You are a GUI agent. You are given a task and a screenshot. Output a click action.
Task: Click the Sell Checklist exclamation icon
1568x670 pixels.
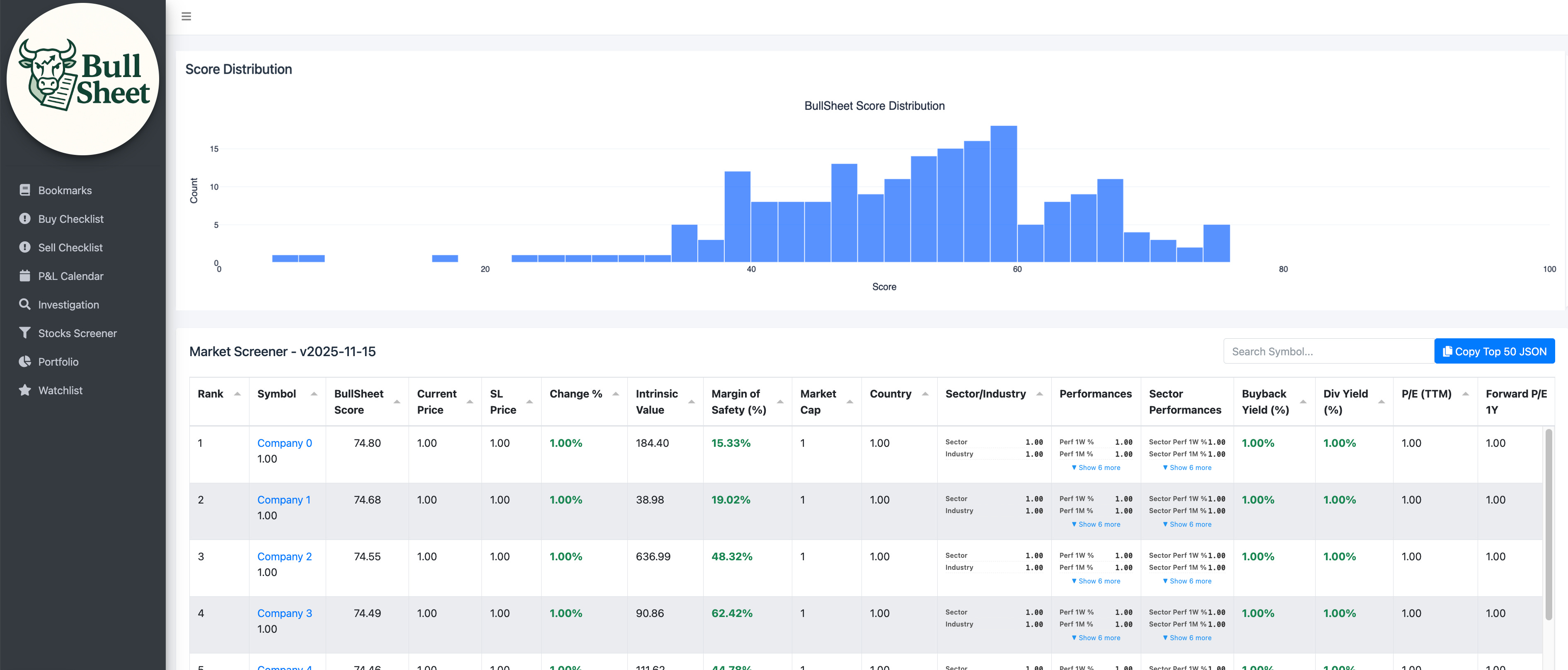point(25,247)
